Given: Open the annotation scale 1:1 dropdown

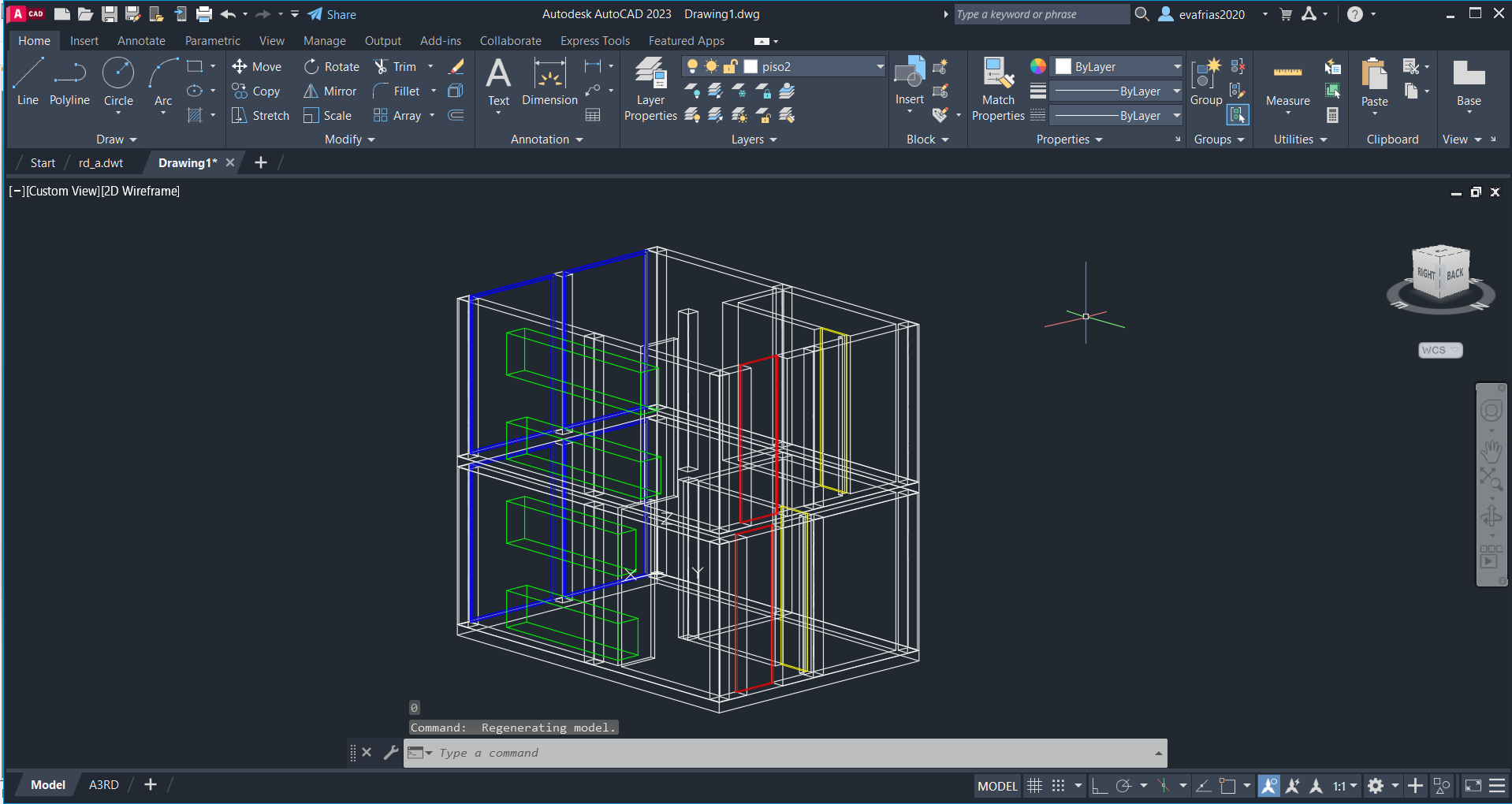Looking at the screenshot, I should 1345,786.
